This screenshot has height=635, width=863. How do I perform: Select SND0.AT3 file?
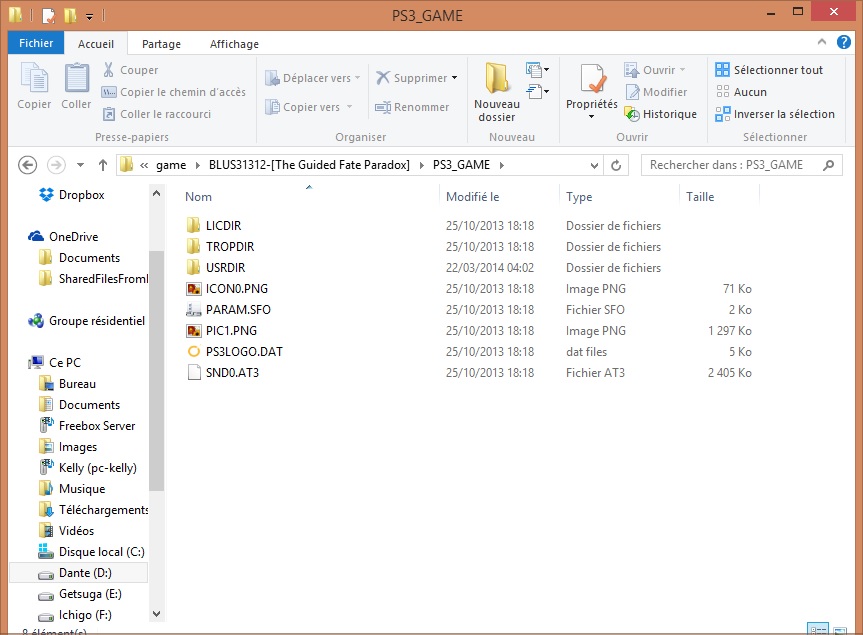[x=232, y=373]
